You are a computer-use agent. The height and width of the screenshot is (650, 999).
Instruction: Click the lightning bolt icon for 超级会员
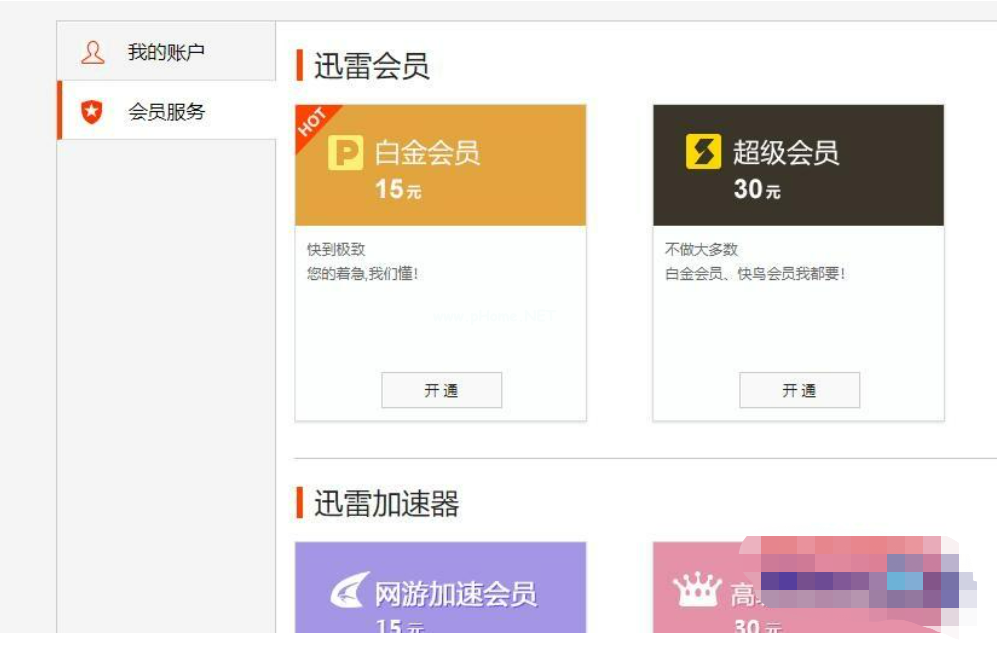pos(703,153)
